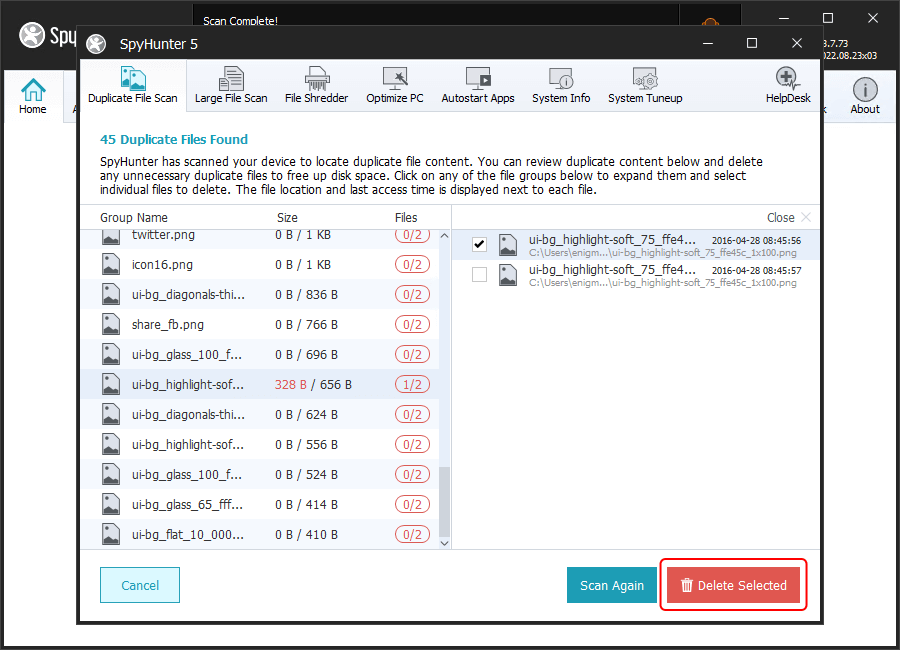Open the Large File Scan tool
900x650 pixels.
pyautogui.click(x=231, y=85)
